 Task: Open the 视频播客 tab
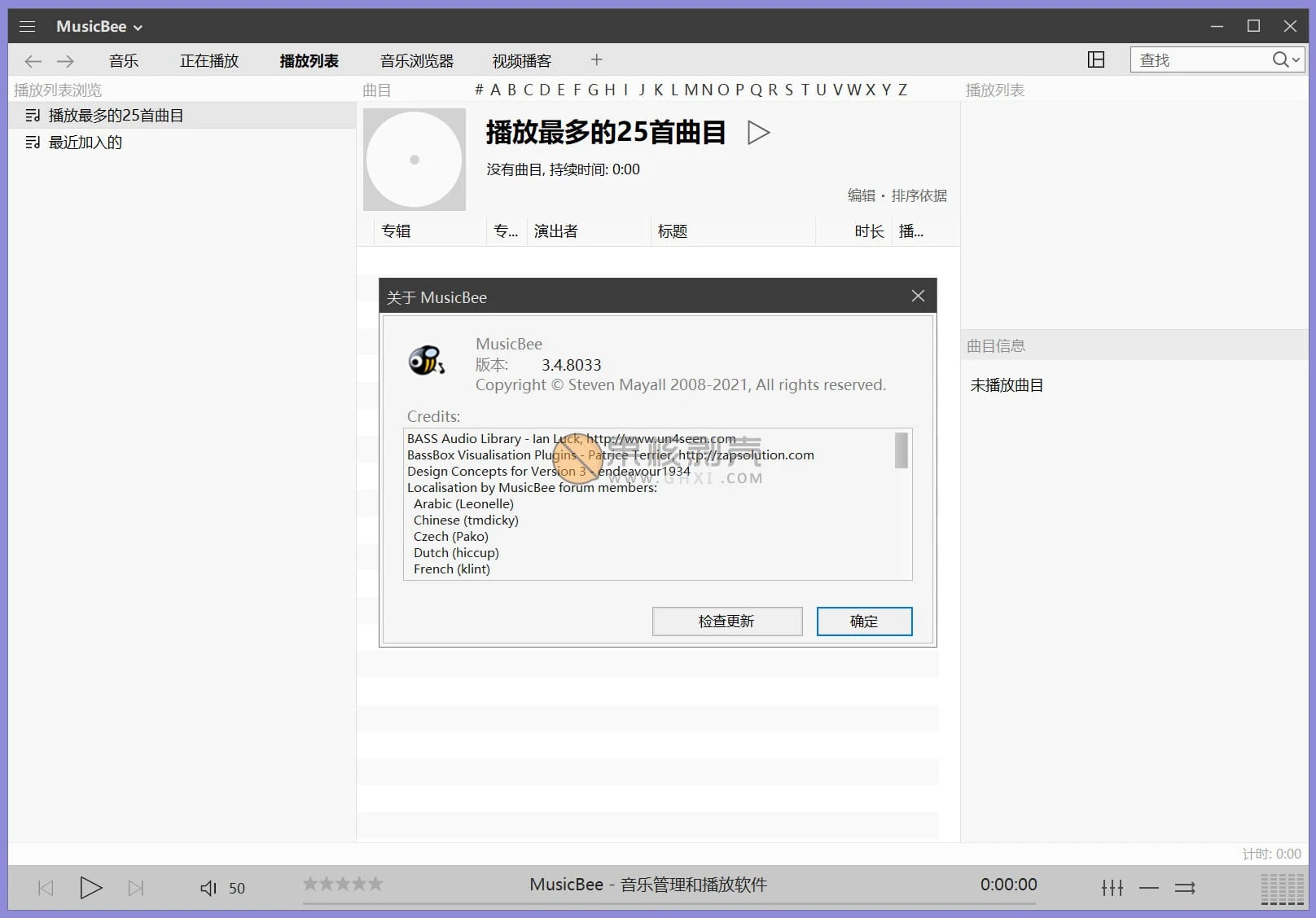(522, 60)
